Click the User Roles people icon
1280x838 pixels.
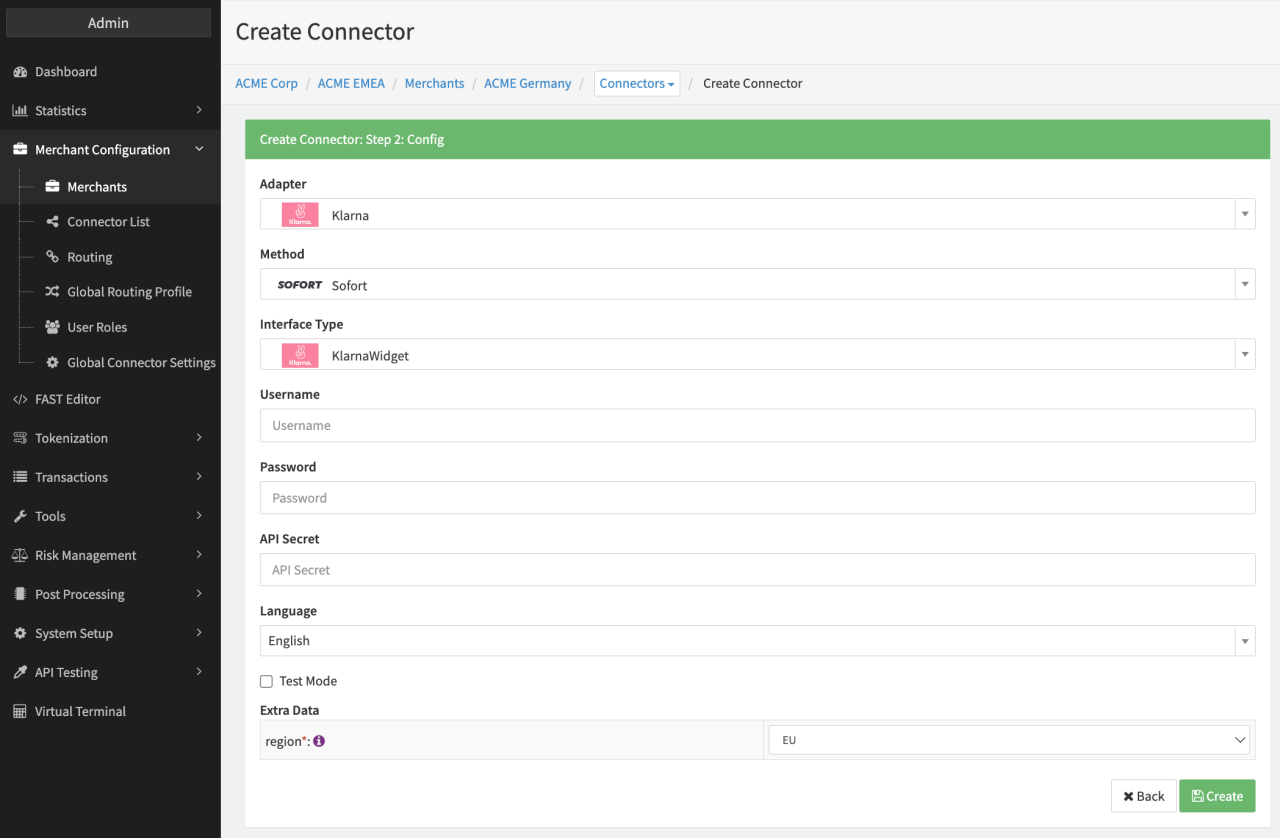[53, 327]
